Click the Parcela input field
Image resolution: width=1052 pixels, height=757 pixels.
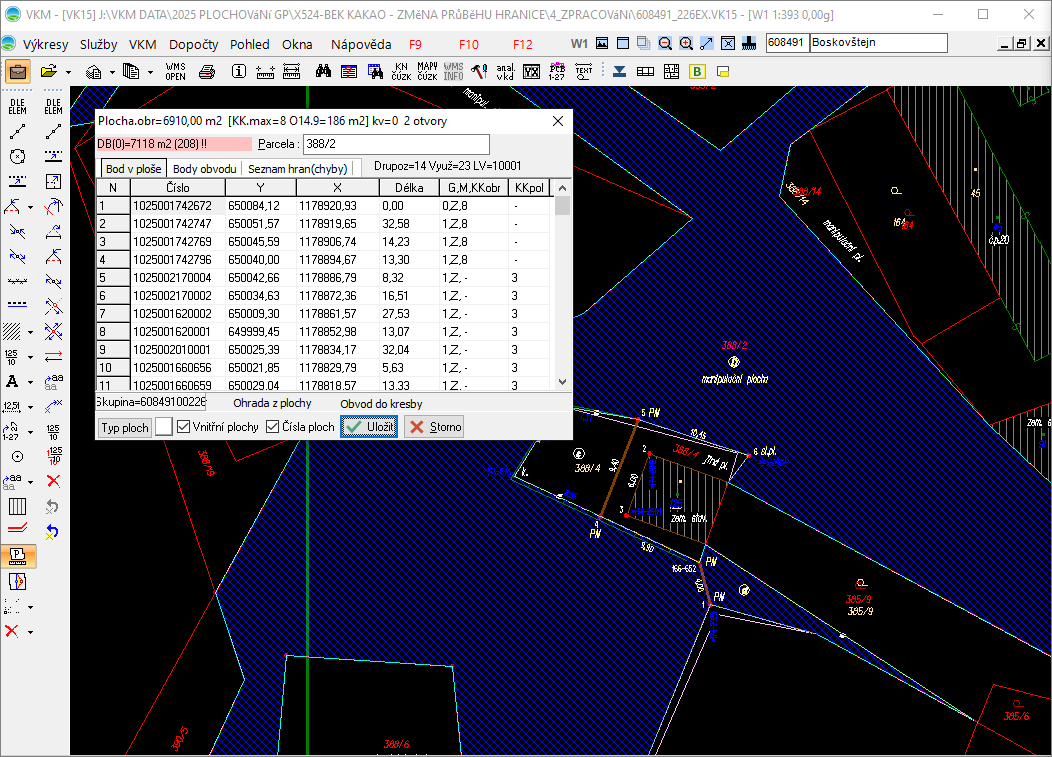pos(396,145)
